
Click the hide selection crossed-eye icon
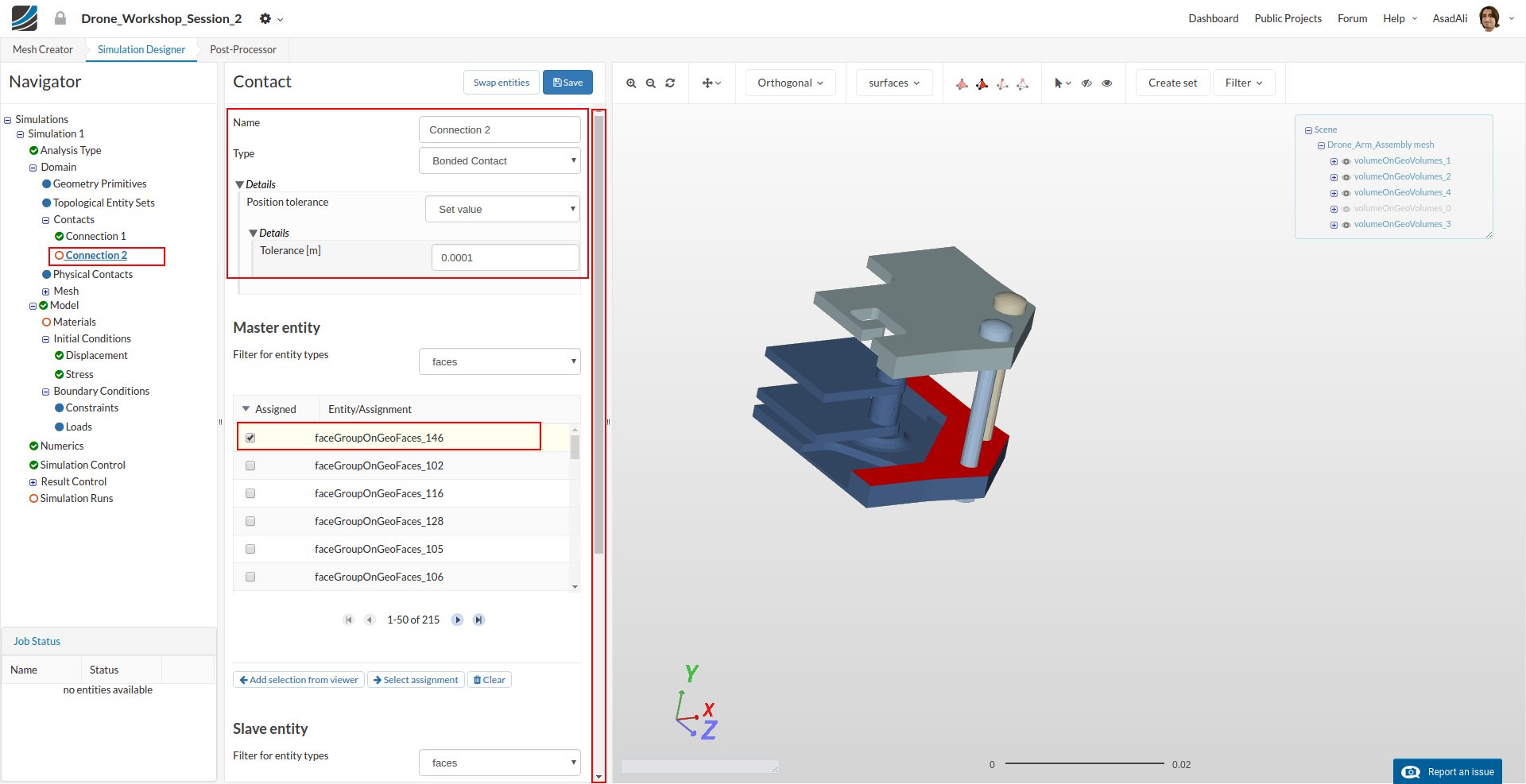tap(1086, 83)
